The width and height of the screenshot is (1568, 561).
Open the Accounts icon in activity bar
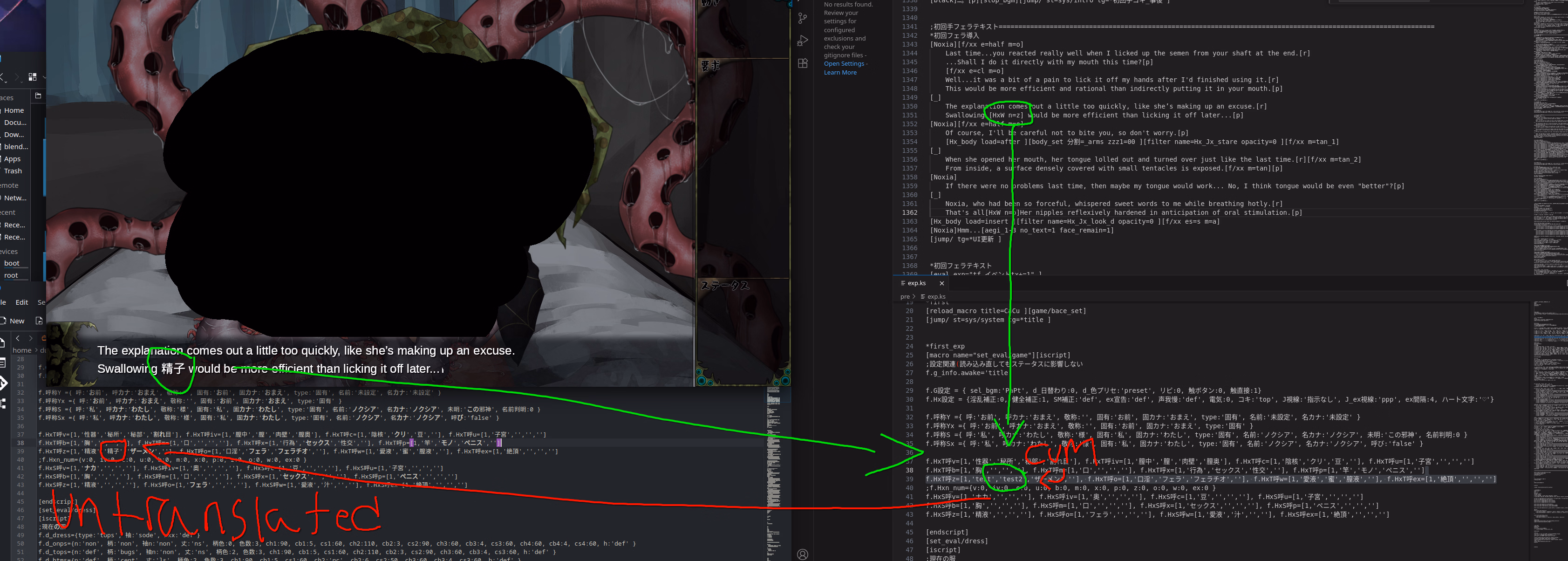[x=803, y=554]
